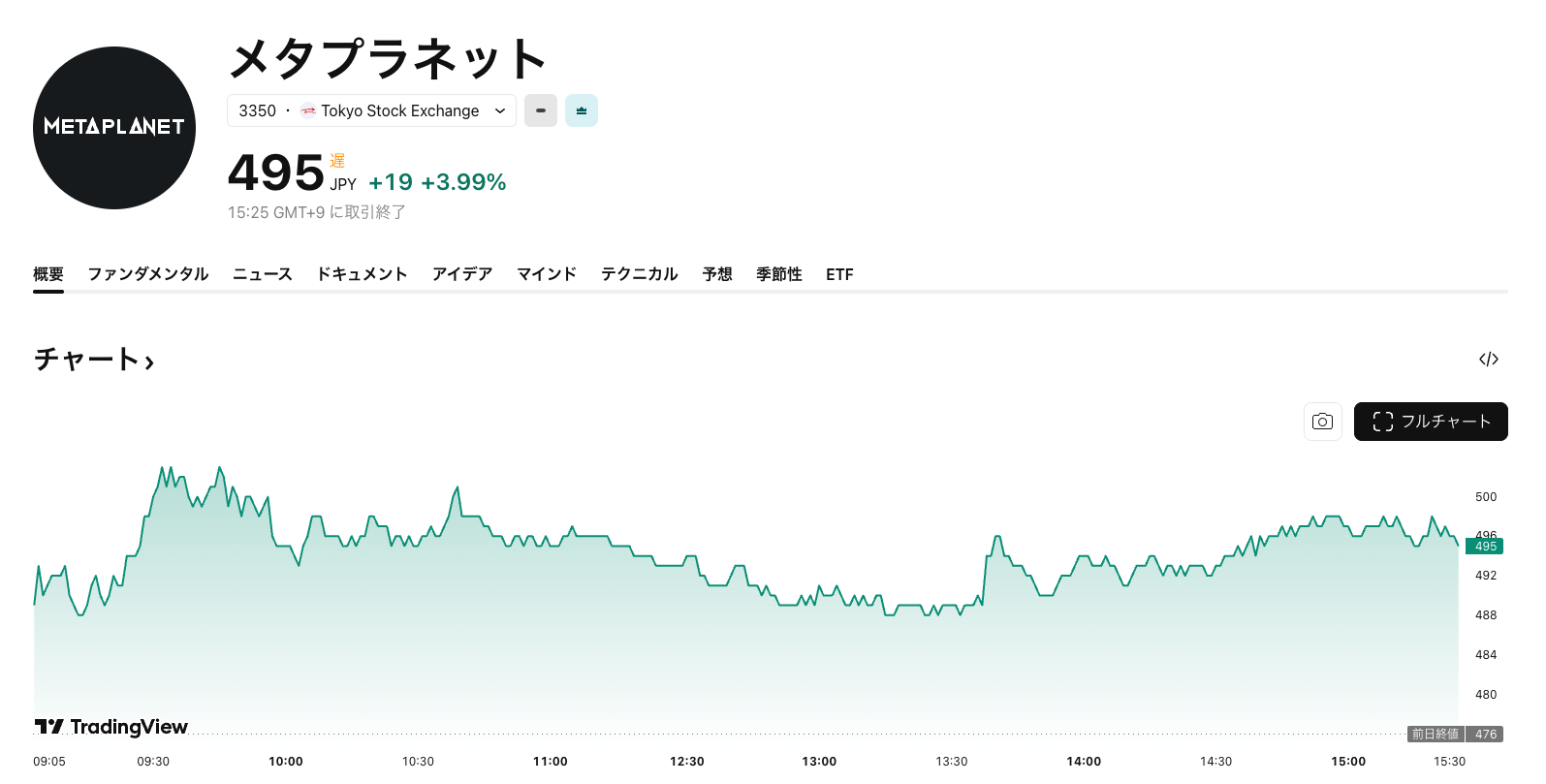Click the Metaplanet circular logo
The image size is (1546, 784).
coord(113,127)
